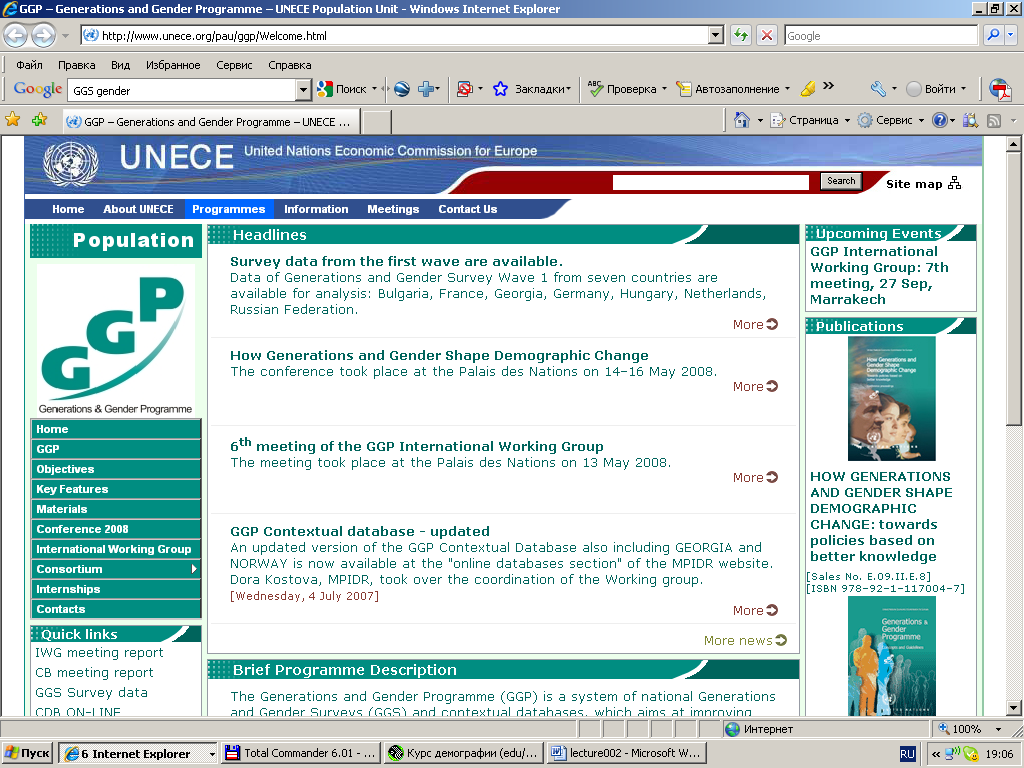The image size is (1024, 768).
Task: Expand the search provider dropdown arrow
Action: [x=1011, y=35]
